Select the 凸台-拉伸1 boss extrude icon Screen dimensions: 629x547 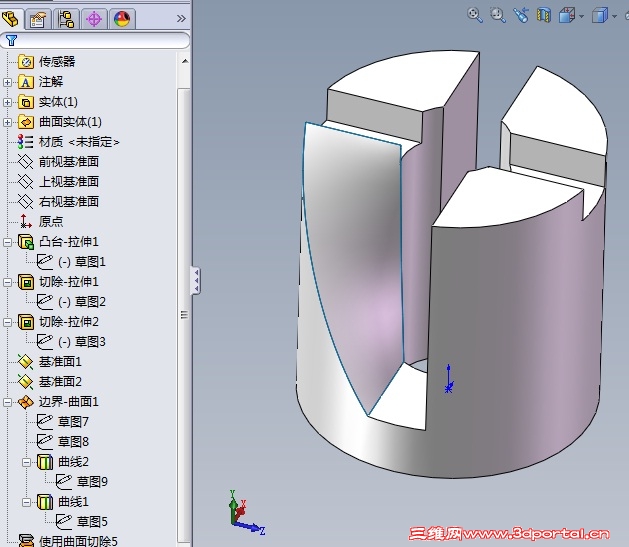click(26, 242)
